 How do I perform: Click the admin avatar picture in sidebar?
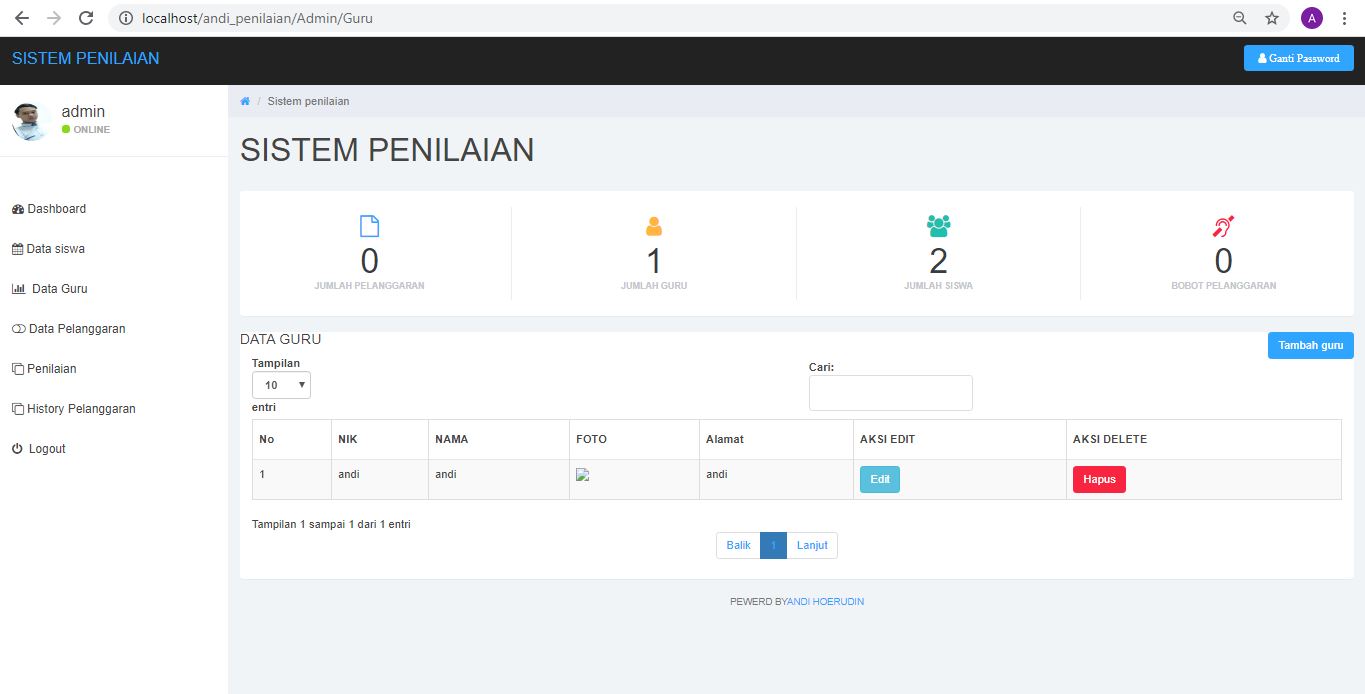[31, 121]
